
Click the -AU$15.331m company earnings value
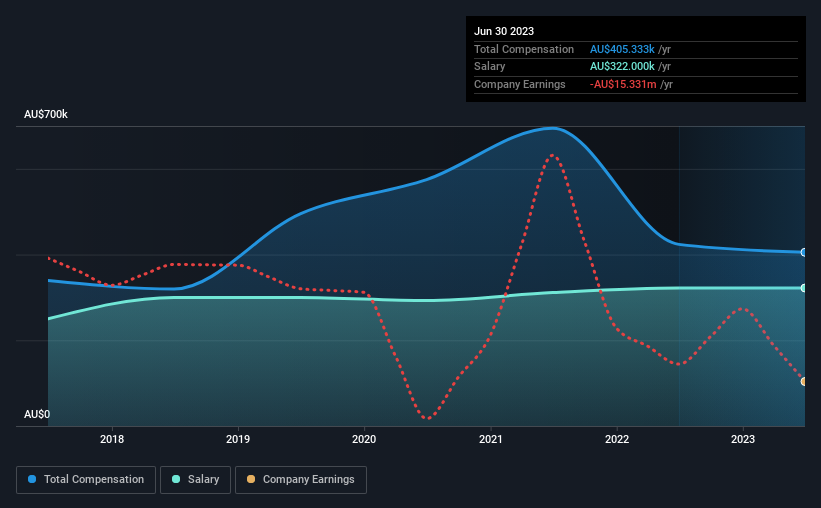623,84
